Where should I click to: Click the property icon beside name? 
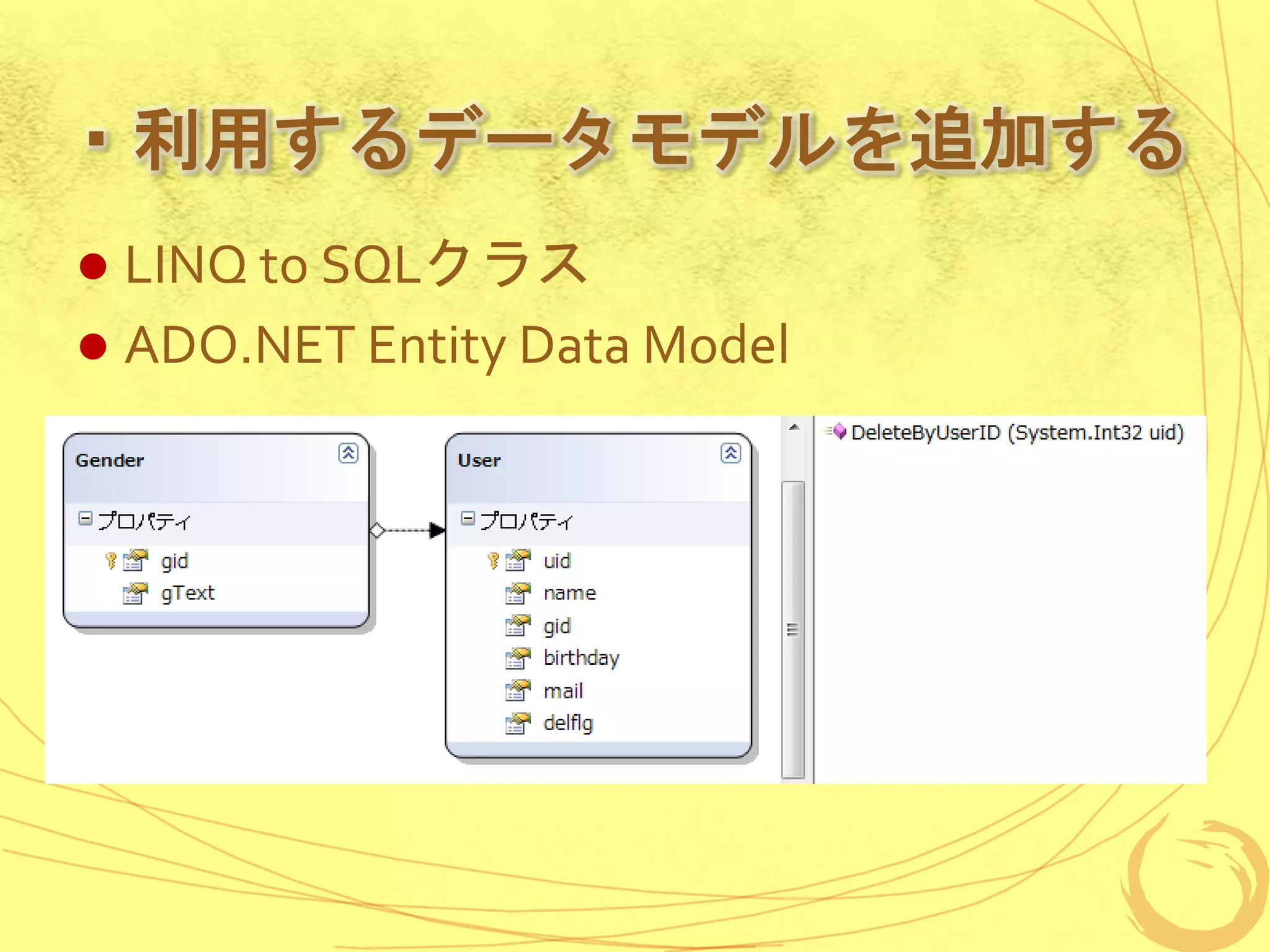coord(518,593)
